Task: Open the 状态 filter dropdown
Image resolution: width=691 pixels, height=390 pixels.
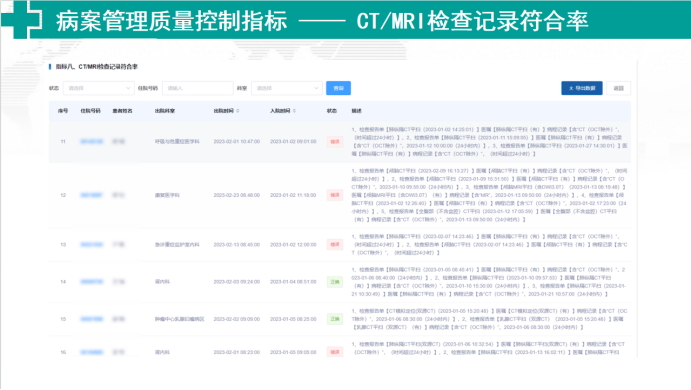Action: [x=98, y=88]
